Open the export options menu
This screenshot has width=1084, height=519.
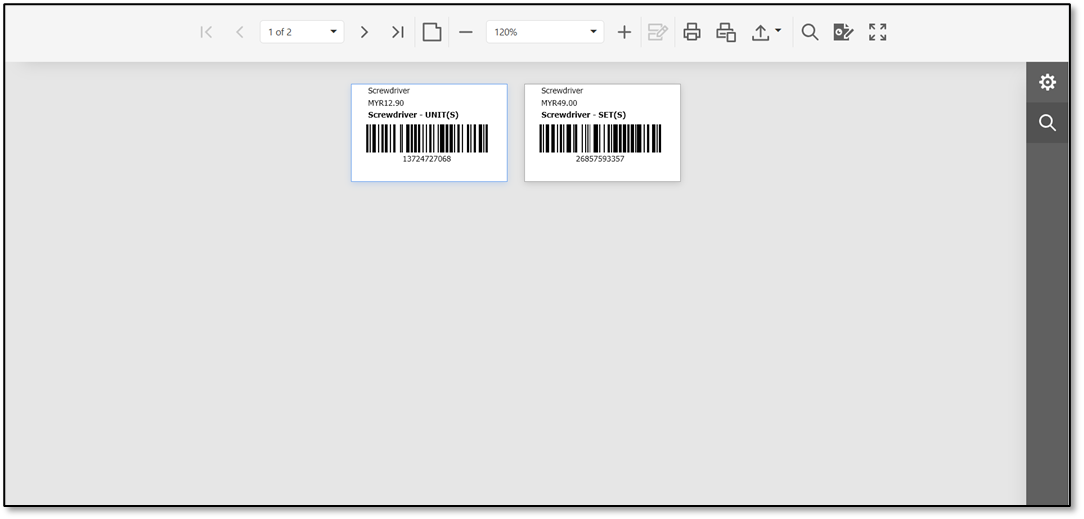click(766, 32)
